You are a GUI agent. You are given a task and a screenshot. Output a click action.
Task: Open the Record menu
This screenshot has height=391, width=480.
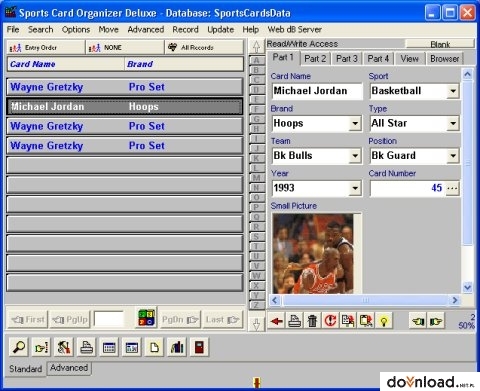pos(185,29)
